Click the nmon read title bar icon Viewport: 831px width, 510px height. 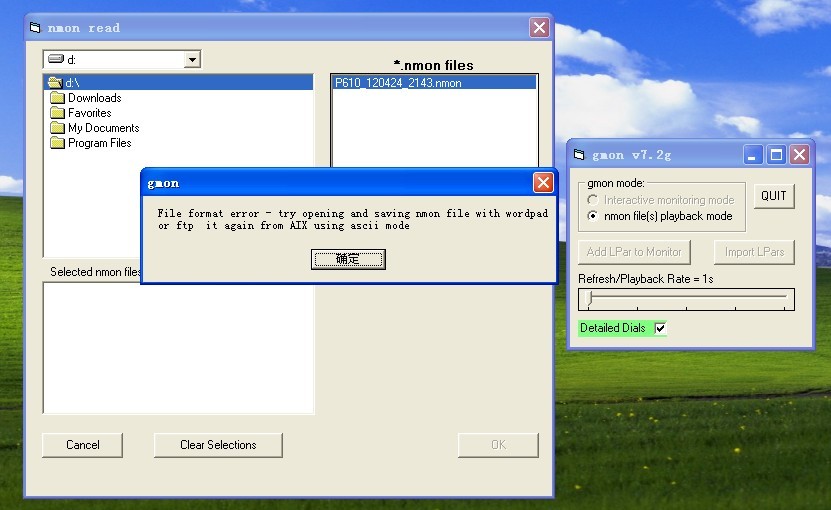(x=35, y=28)
